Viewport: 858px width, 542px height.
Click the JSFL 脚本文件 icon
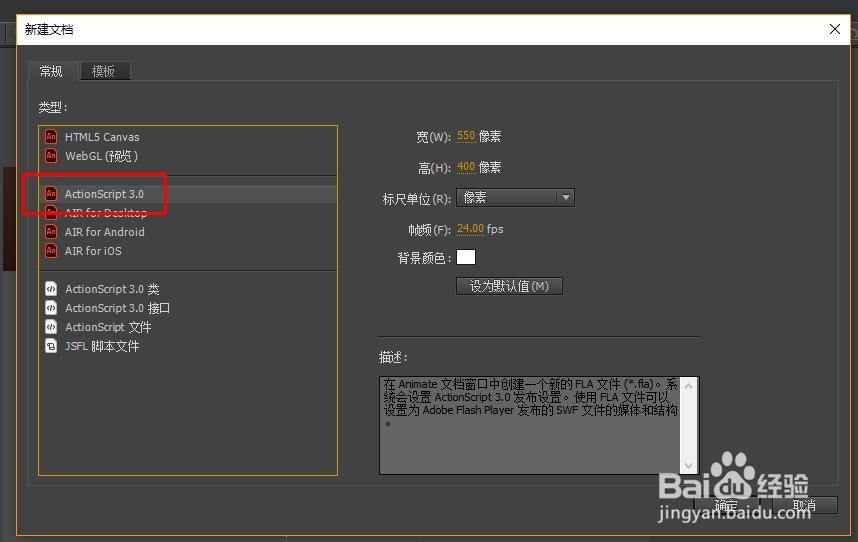(x=51, y=346)
